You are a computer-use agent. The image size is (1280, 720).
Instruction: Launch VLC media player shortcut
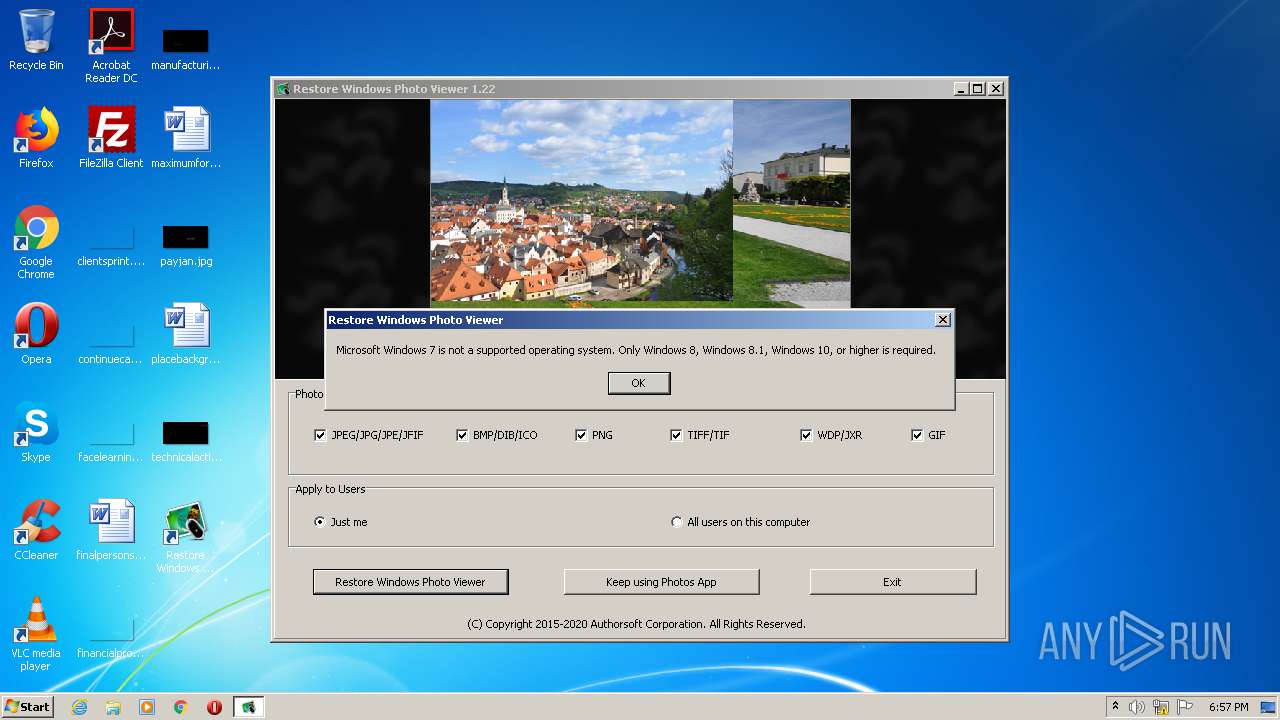36,635
